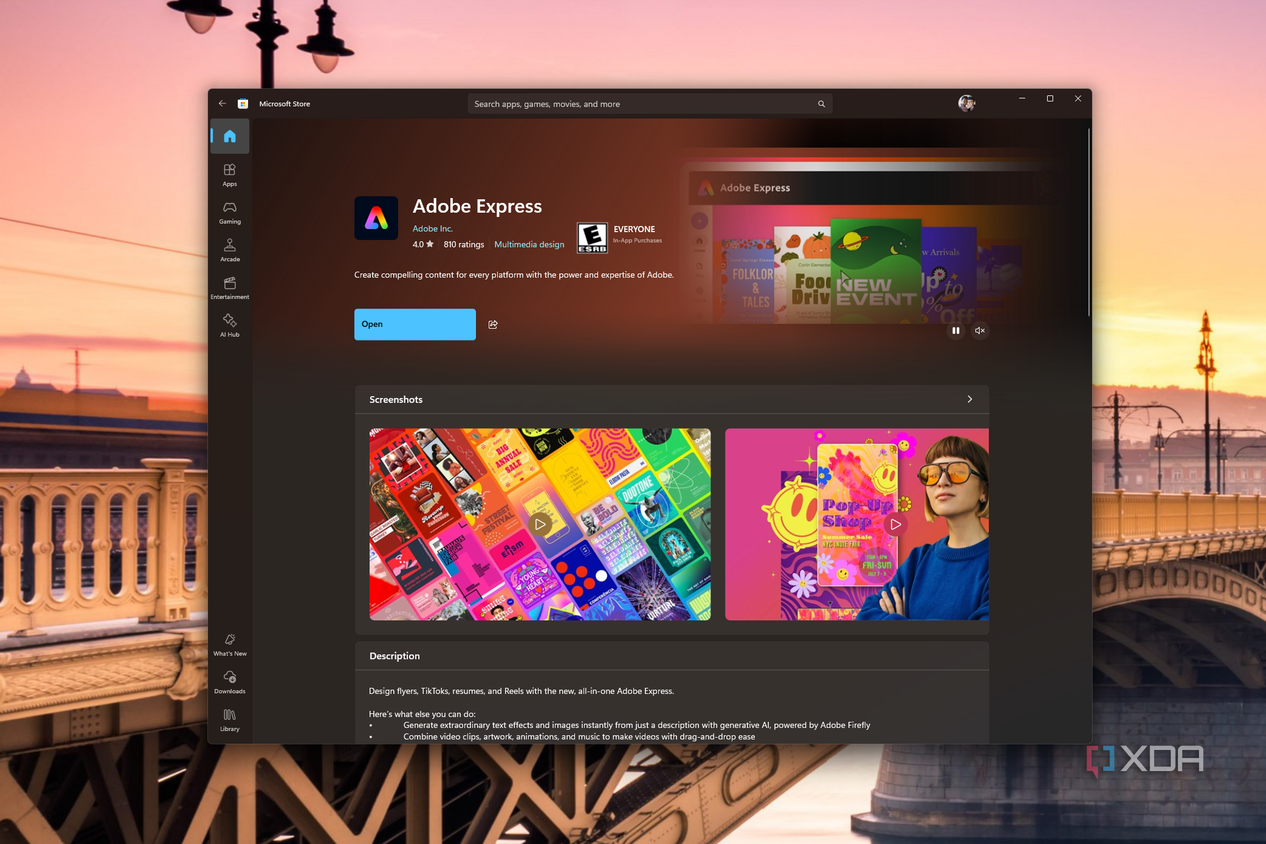Play the Pop-Up Shop screenshot video
The image size is (1266, 844).
coord(895,524)
